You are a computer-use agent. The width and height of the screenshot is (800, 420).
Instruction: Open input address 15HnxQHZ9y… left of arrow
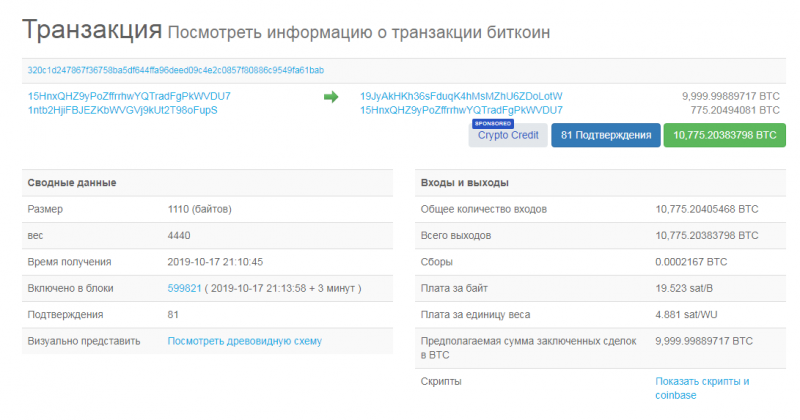click(x=129, y=96)
